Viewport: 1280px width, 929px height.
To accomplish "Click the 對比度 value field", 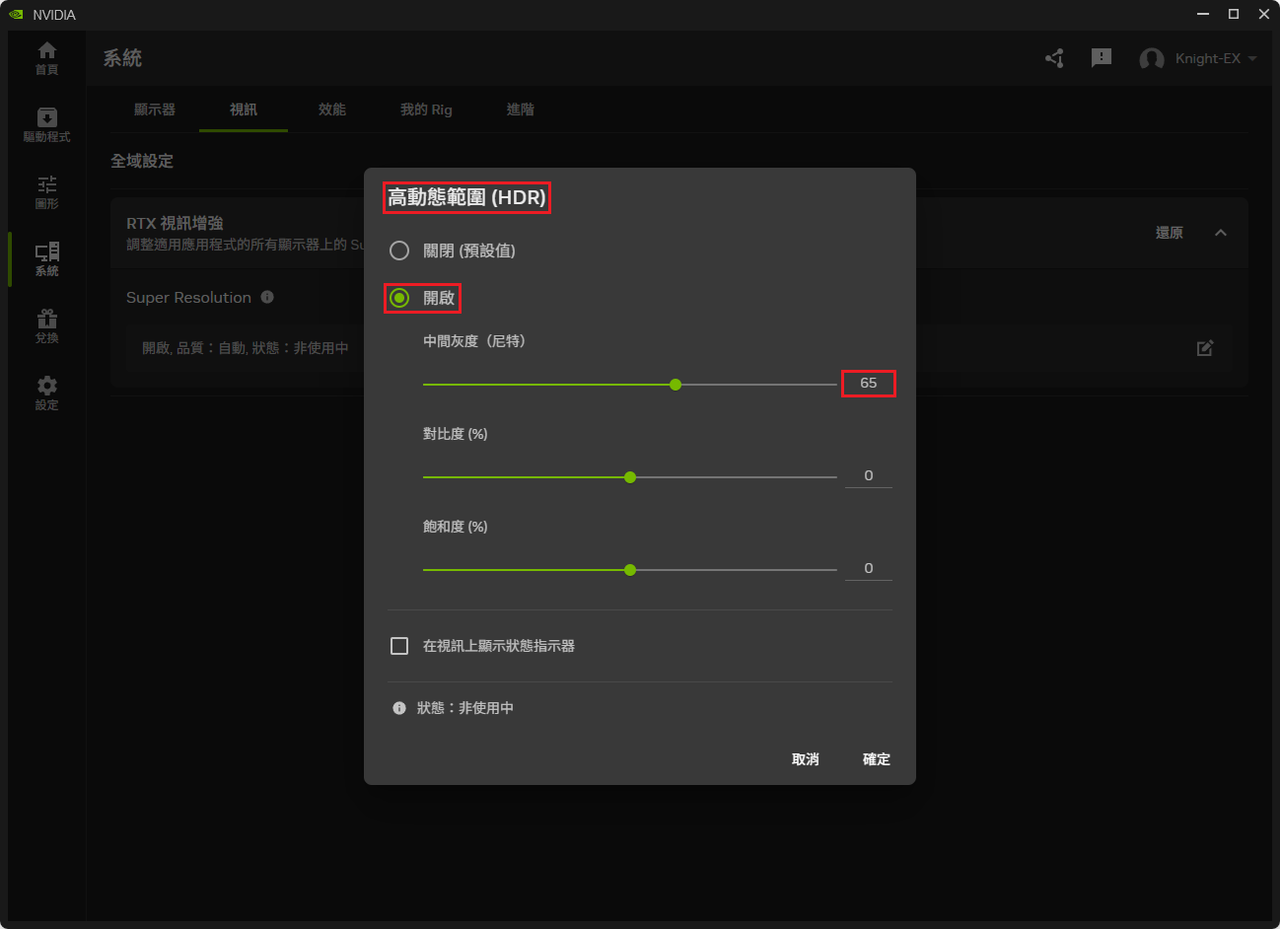I will (x=868, y=476).
